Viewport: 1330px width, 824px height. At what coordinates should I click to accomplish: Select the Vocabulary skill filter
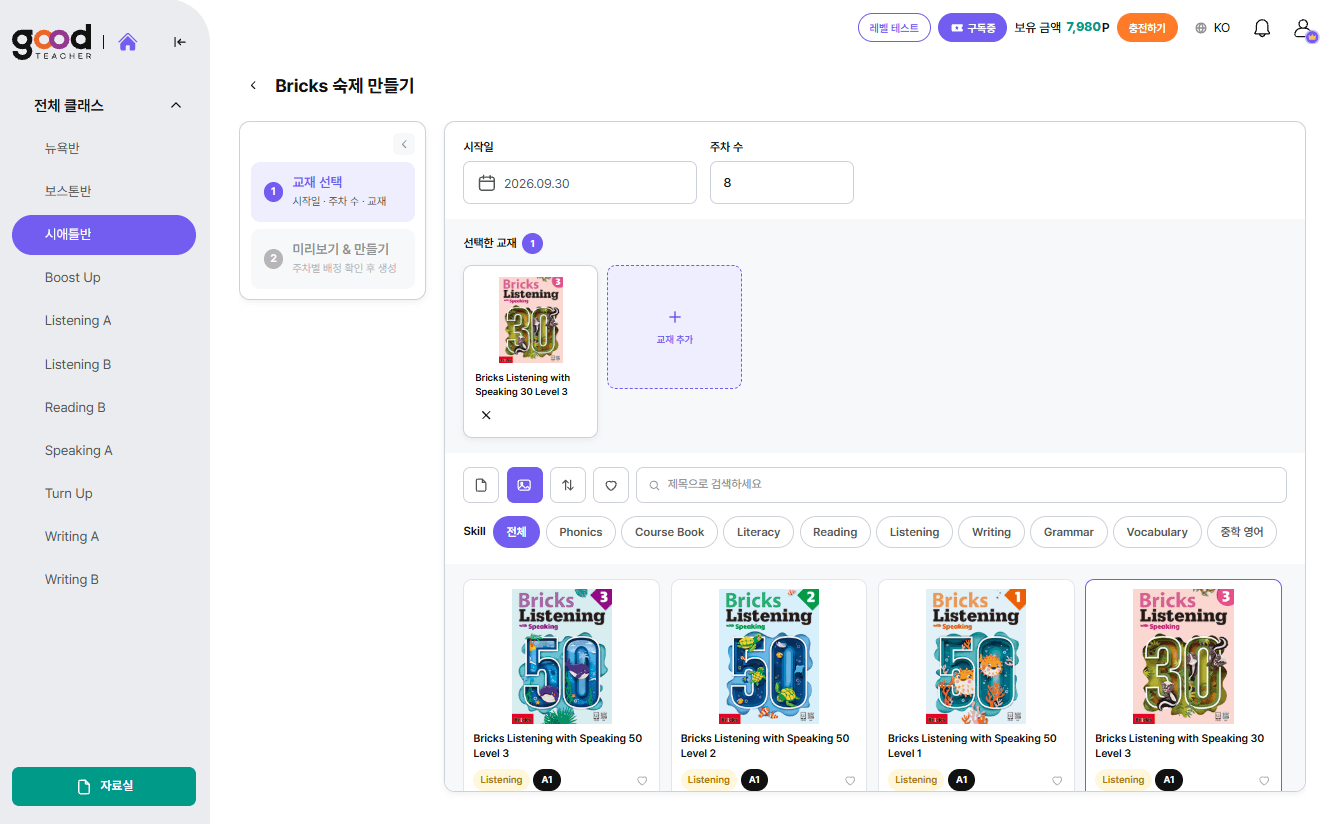coord(1157,532)
